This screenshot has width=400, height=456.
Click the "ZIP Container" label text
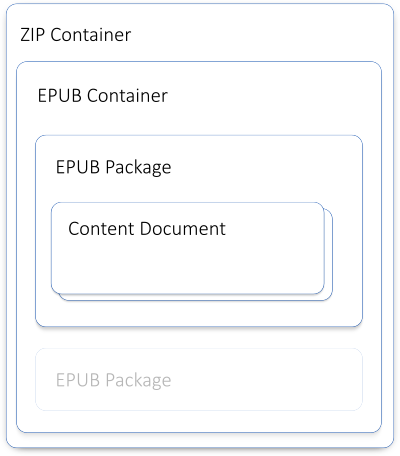pos(76,34)
